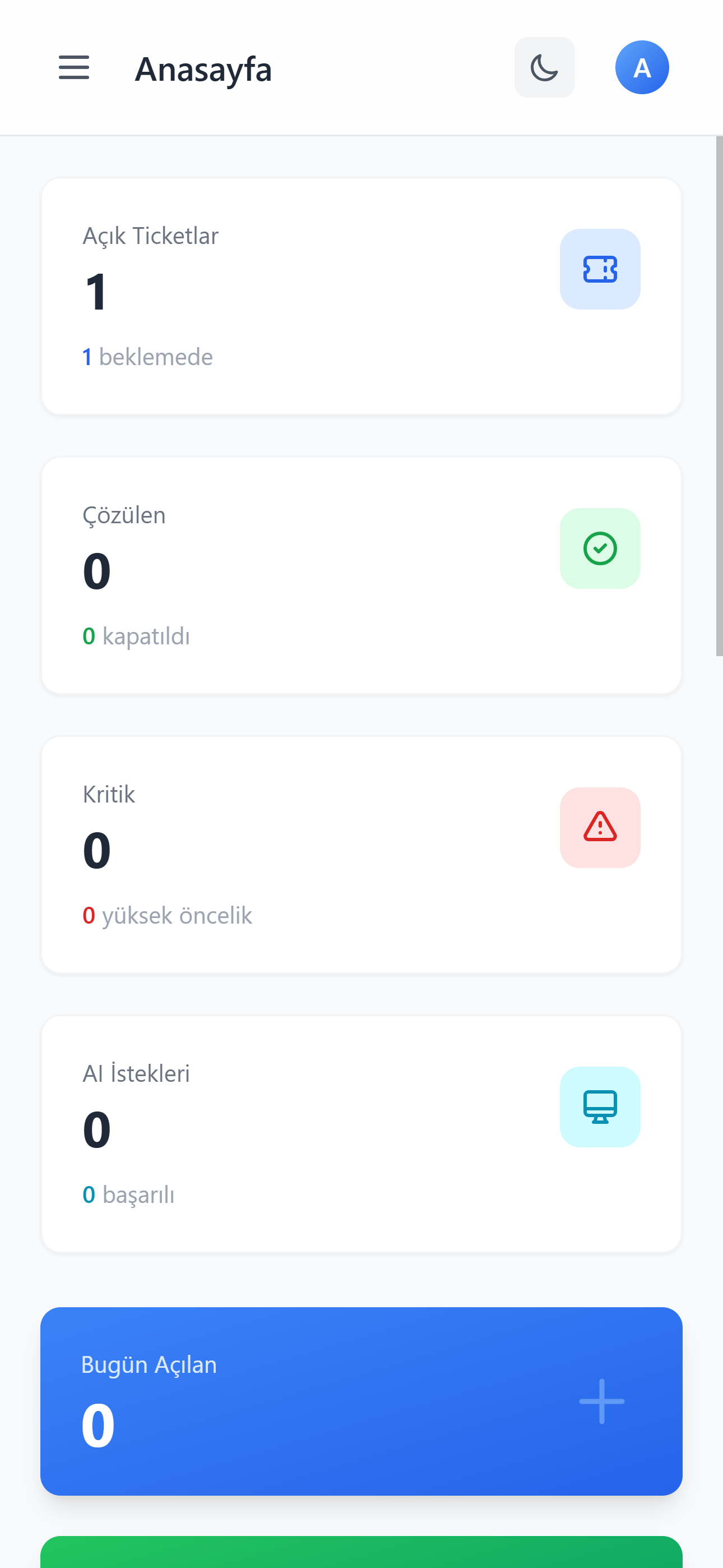This screenshot has height=1568, width=723.
Task: Open the account menu from the avatar
Action: 642,67
